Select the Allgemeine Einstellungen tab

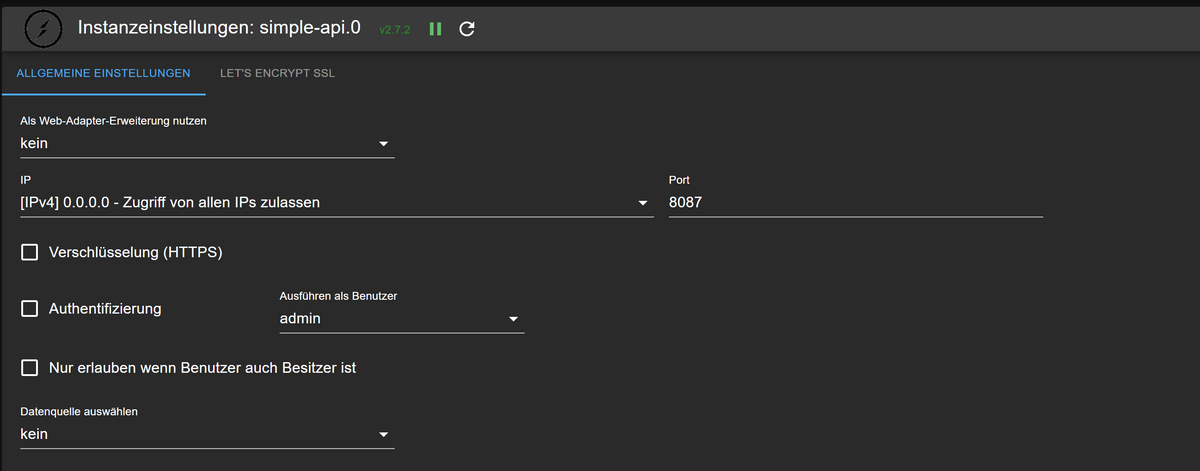(x=103, y=73)
